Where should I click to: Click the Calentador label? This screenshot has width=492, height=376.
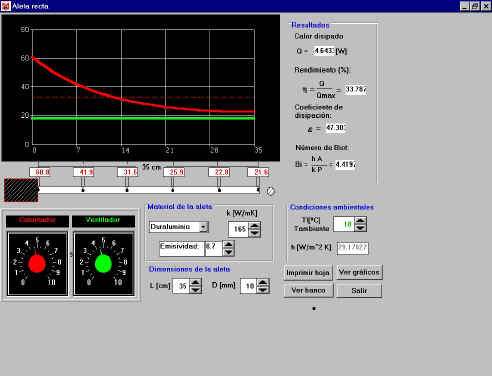(37, 220)
